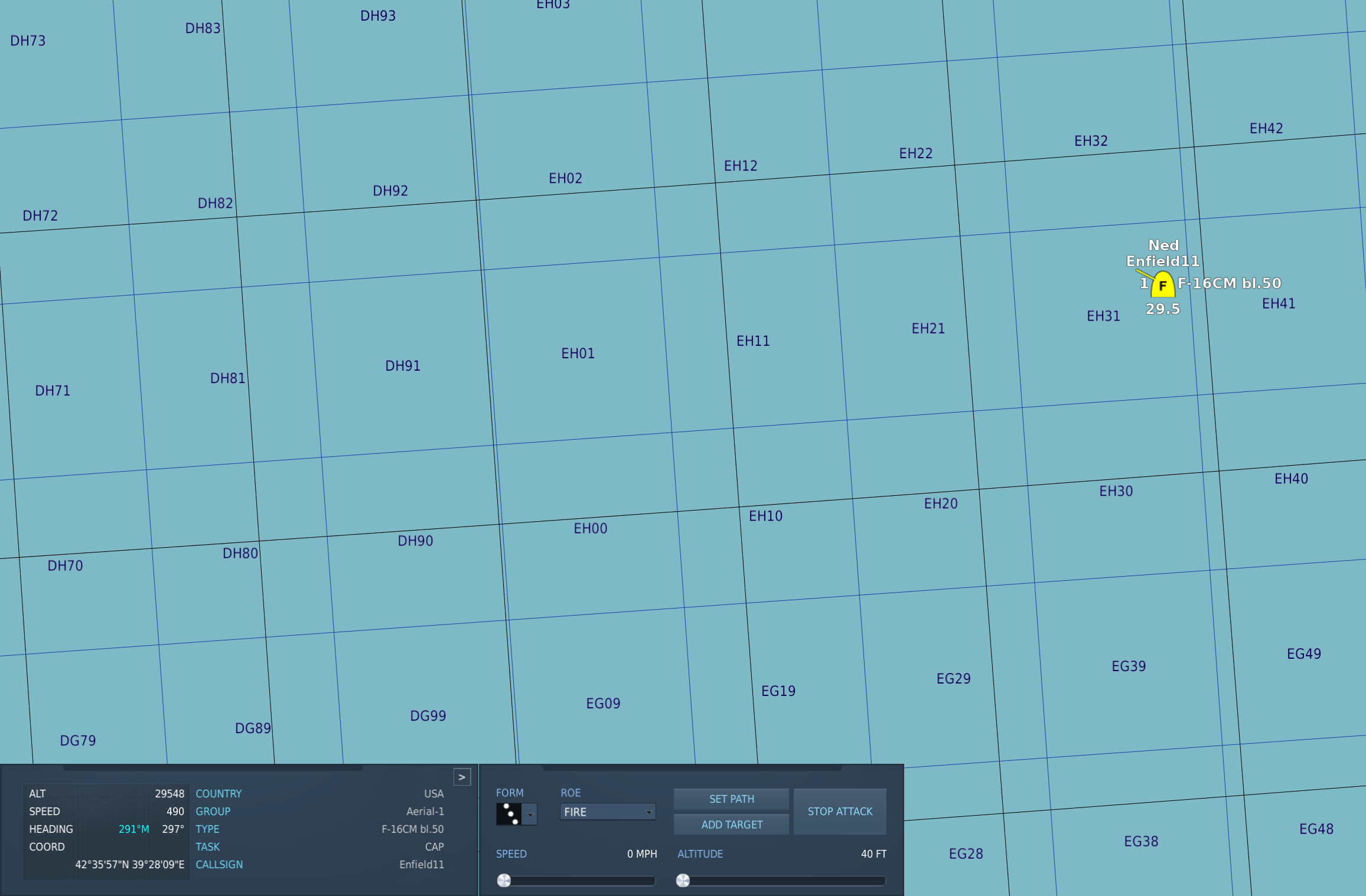Image resolution: width=1366 pixels, height=896 pixels.
Task: Click the grid label EH00
Action: [x=591, y=529]
